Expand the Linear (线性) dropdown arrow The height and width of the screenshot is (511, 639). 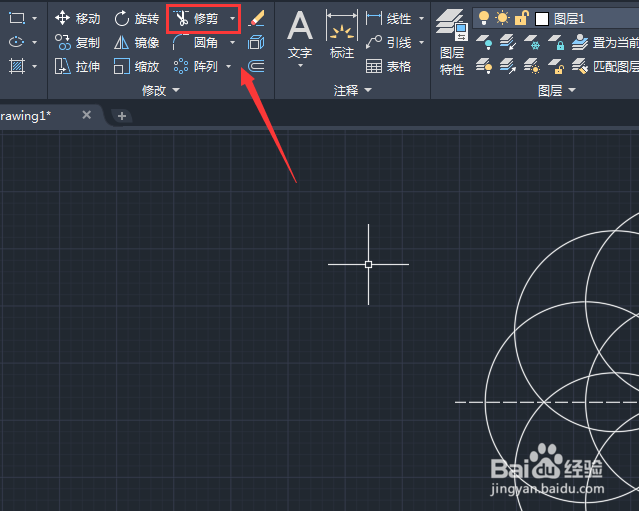[x=421, y=18]
